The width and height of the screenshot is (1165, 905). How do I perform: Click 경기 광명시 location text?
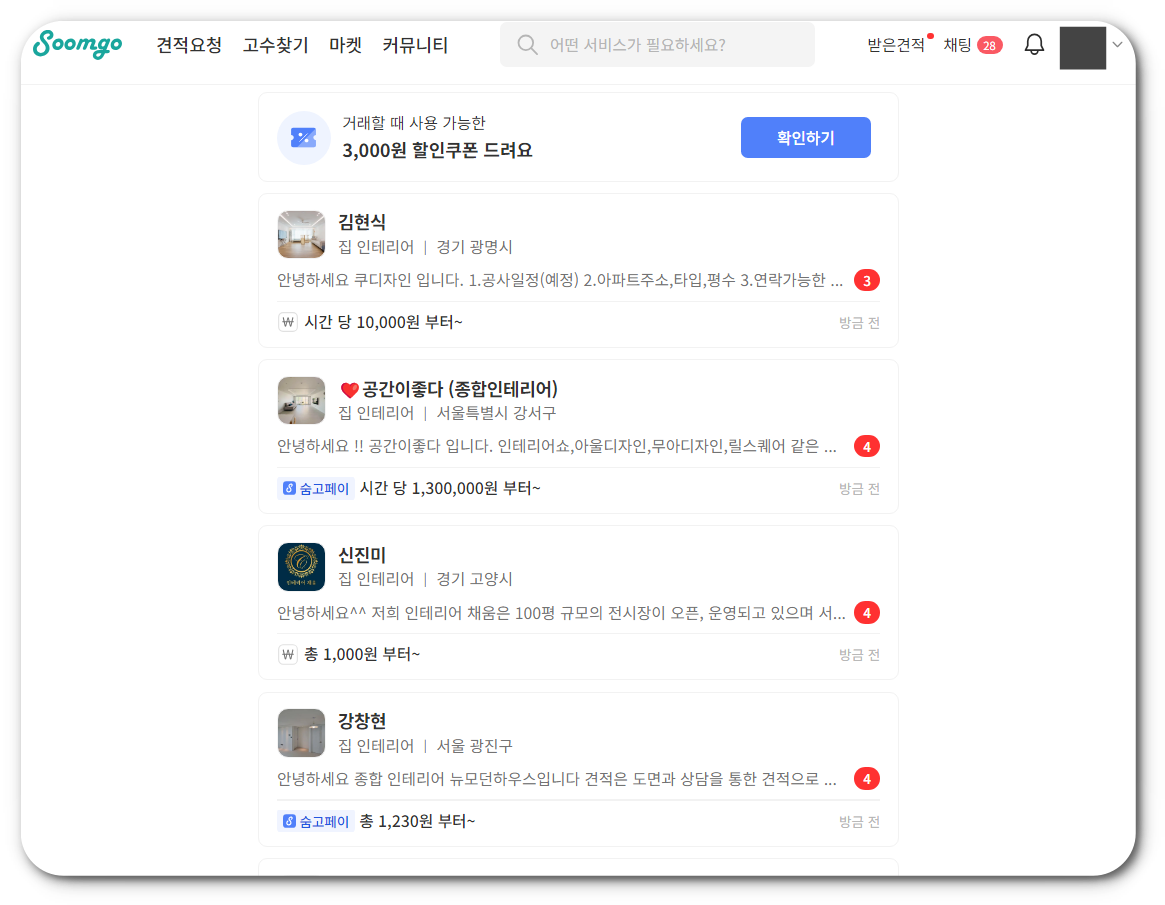tap(474, 247)
